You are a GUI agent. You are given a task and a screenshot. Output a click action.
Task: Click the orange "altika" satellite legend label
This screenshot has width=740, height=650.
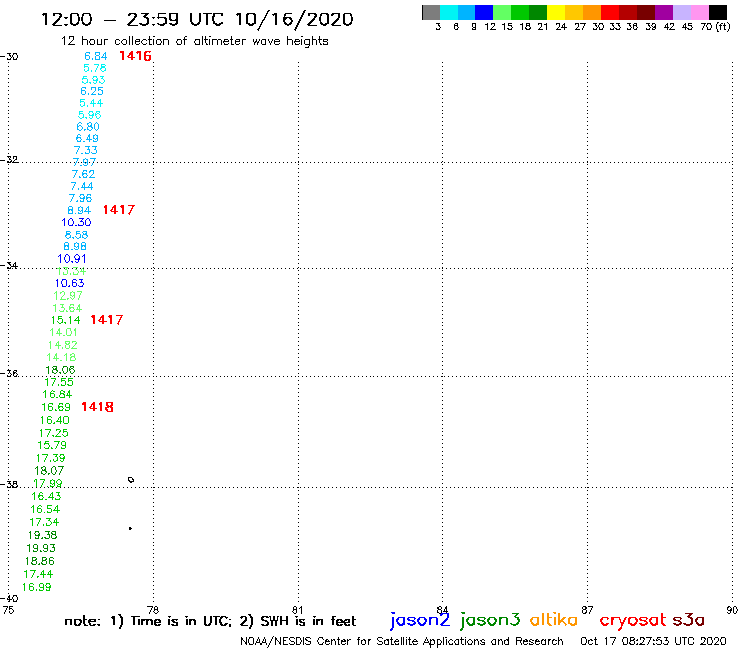tap(554, 620)
